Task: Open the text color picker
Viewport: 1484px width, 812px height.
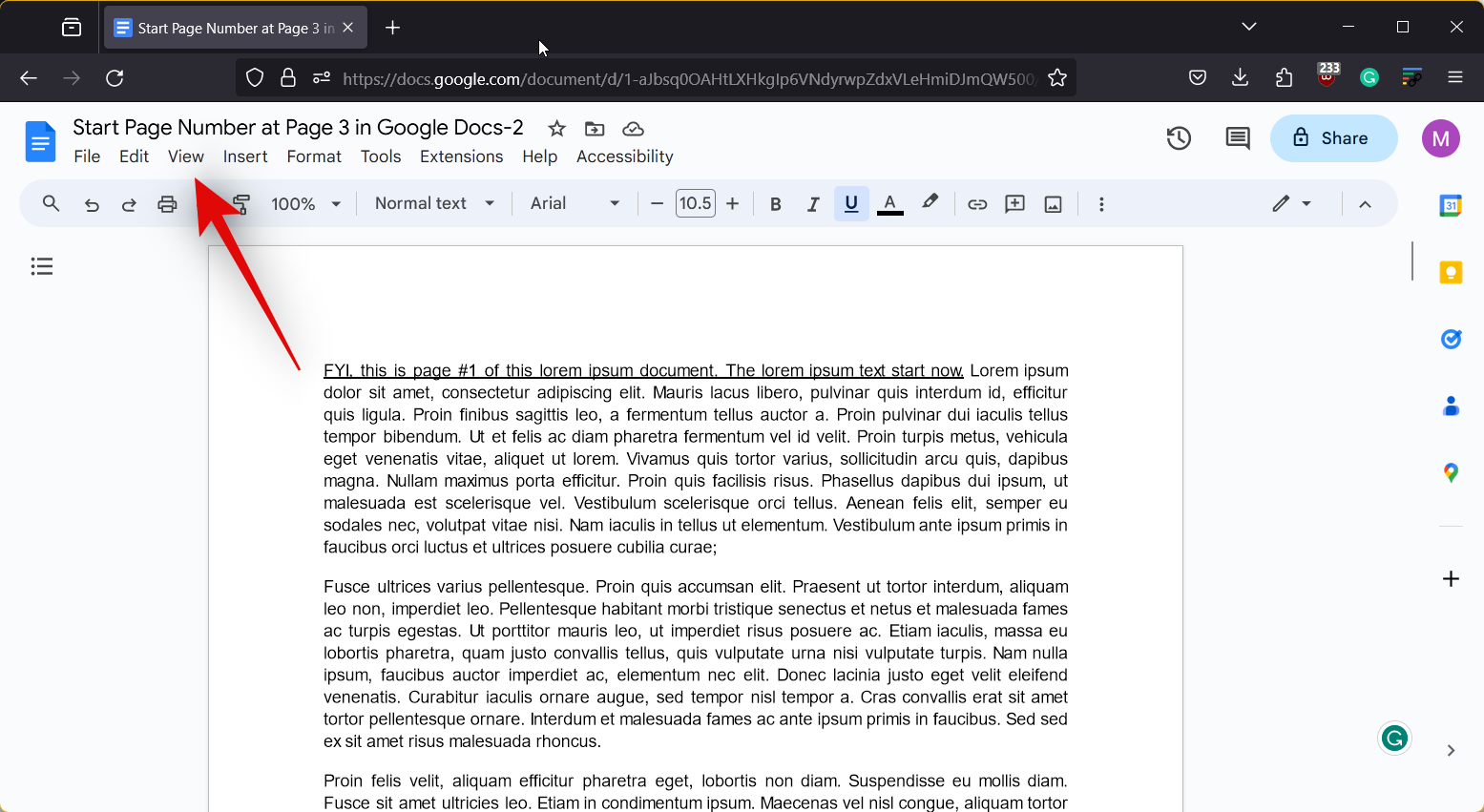Action: click(x=889, y=204)
